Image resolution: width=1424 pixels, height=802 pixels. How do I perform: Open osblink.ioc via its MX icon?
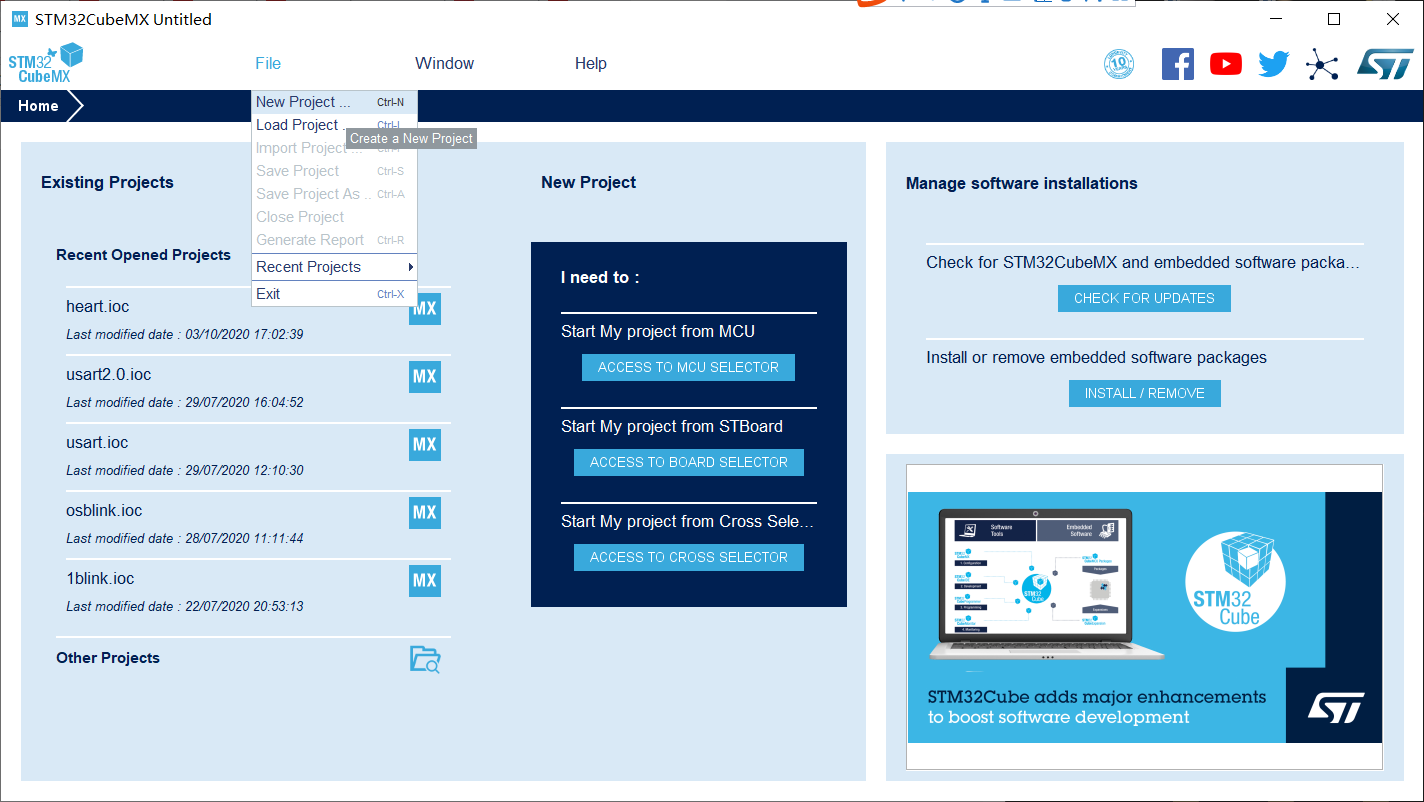click(x=425, y=513)
